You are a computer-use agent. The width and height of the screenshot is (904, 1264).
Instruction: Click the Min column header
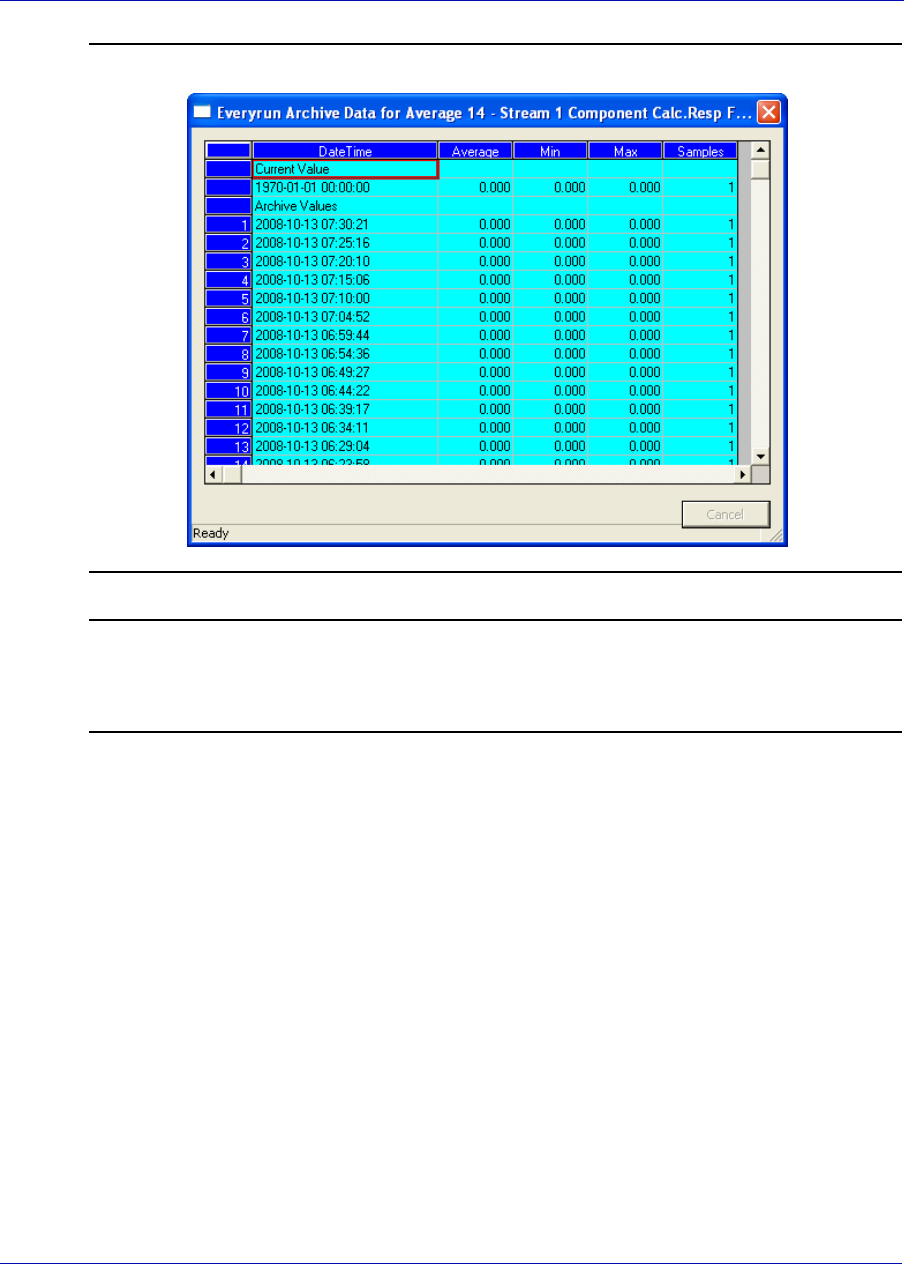[550, 151]
